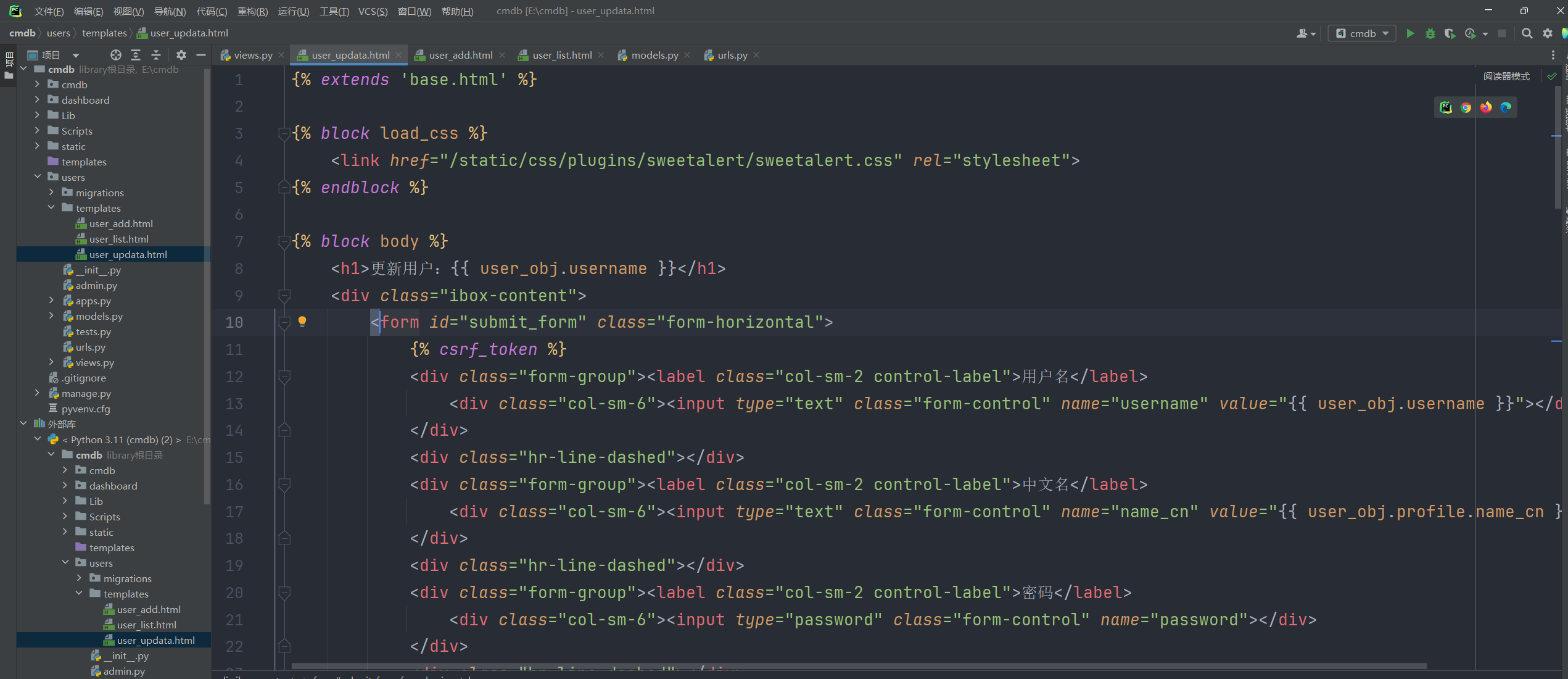Screen dimensions: 1568x679
Task: Click the editor vertical scrollbar on the right
Action: click(1557, 148)
